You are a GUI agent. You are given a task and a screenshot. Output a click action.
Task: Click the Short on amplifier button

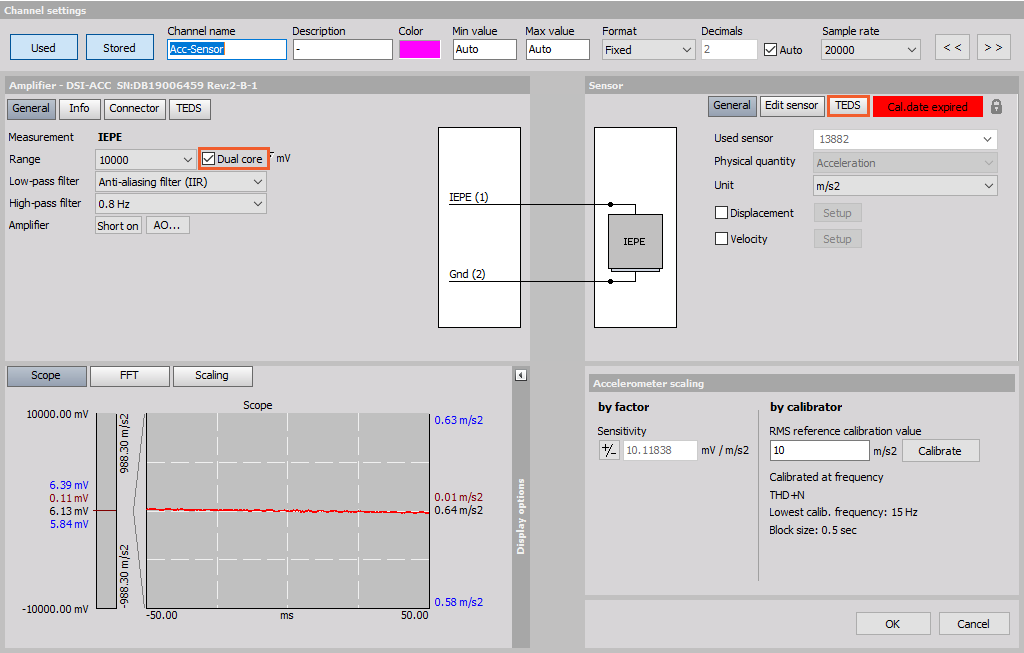[x=118, y=226]
